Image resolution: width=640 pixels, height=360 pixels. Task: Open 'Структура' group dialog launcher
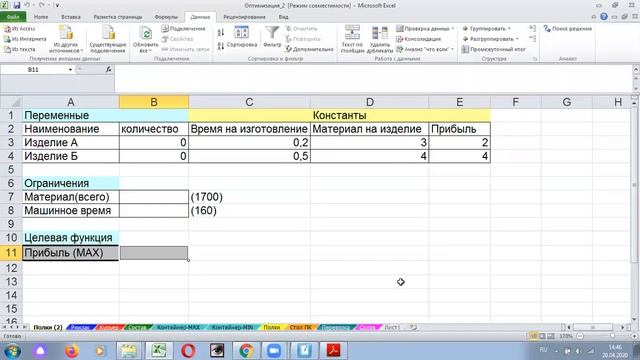click(x=535, y=59)
